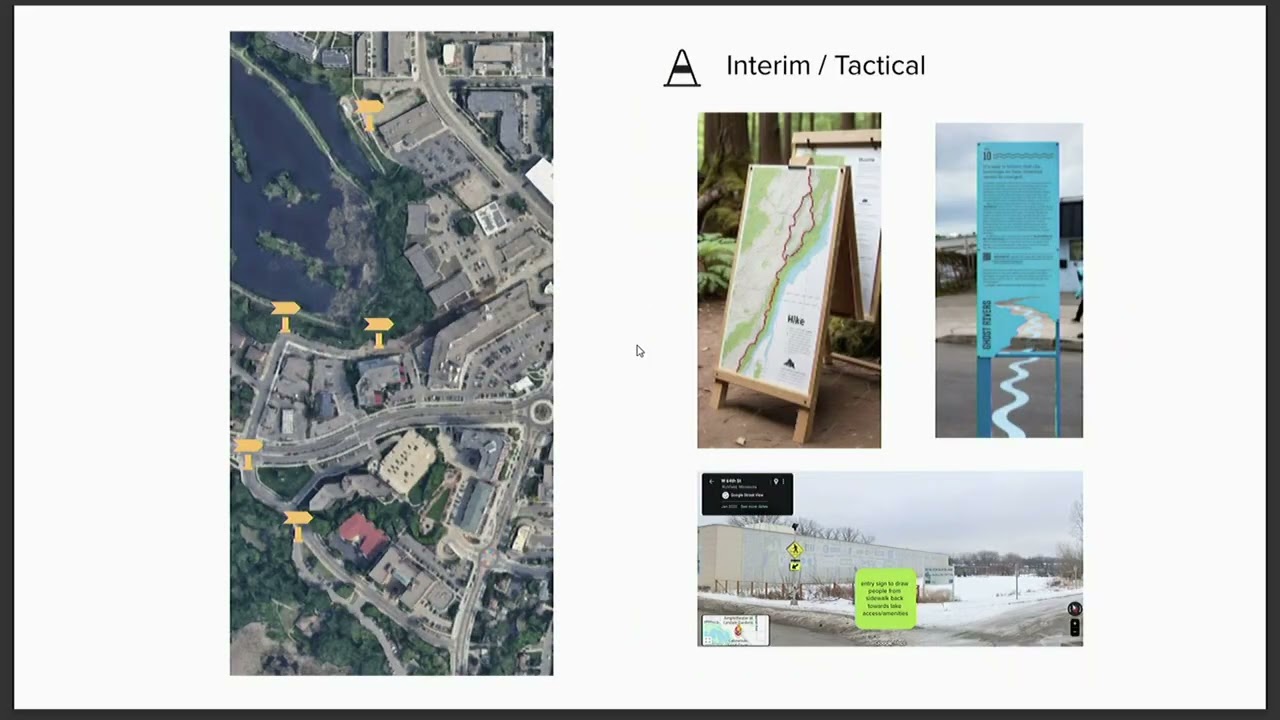Click the green sticky note about the entry sign
The width and height of the screenshot is (1280, 720).
pos(885,598)
